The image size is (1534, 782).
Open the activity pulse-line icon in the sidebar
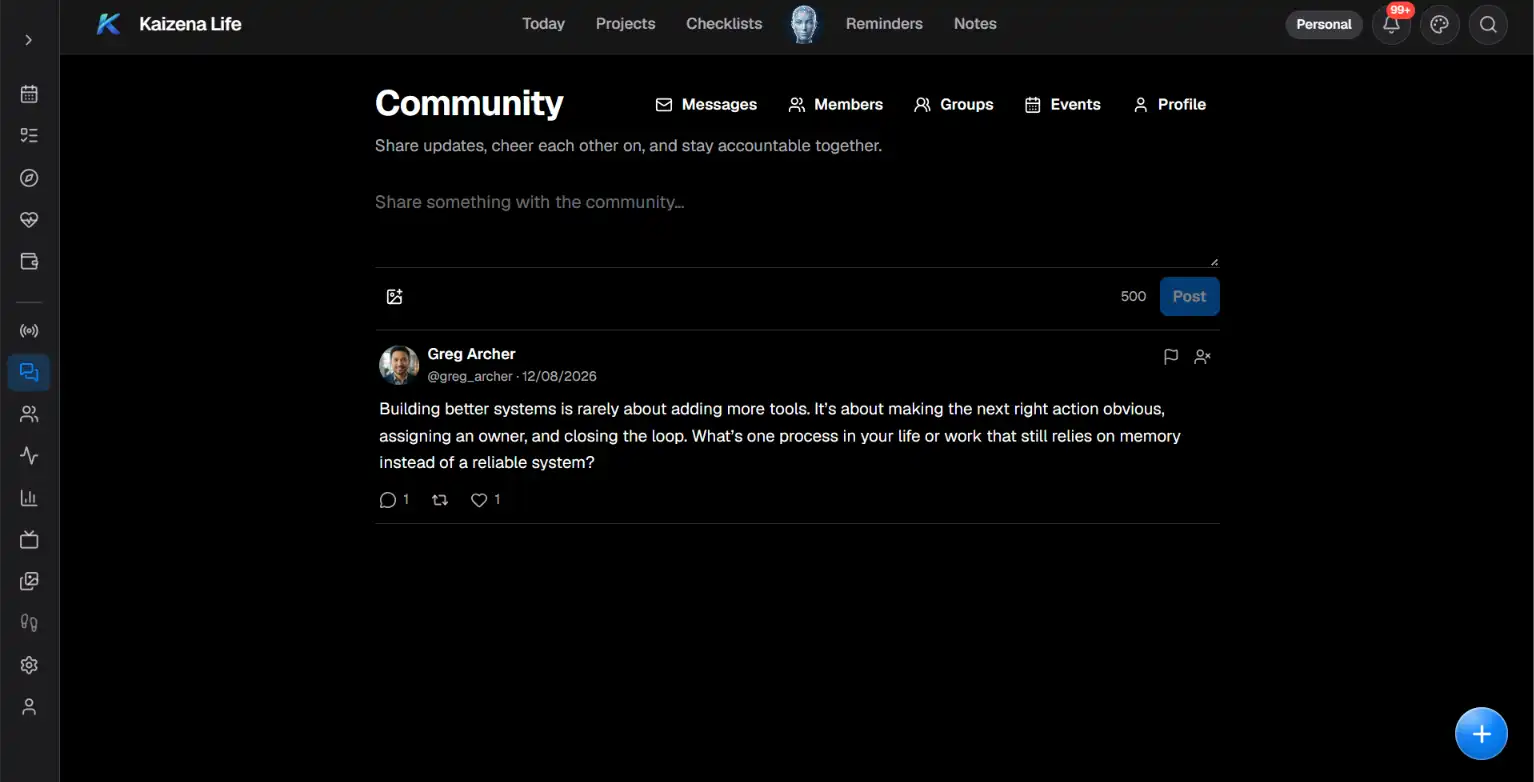[29, 456]
